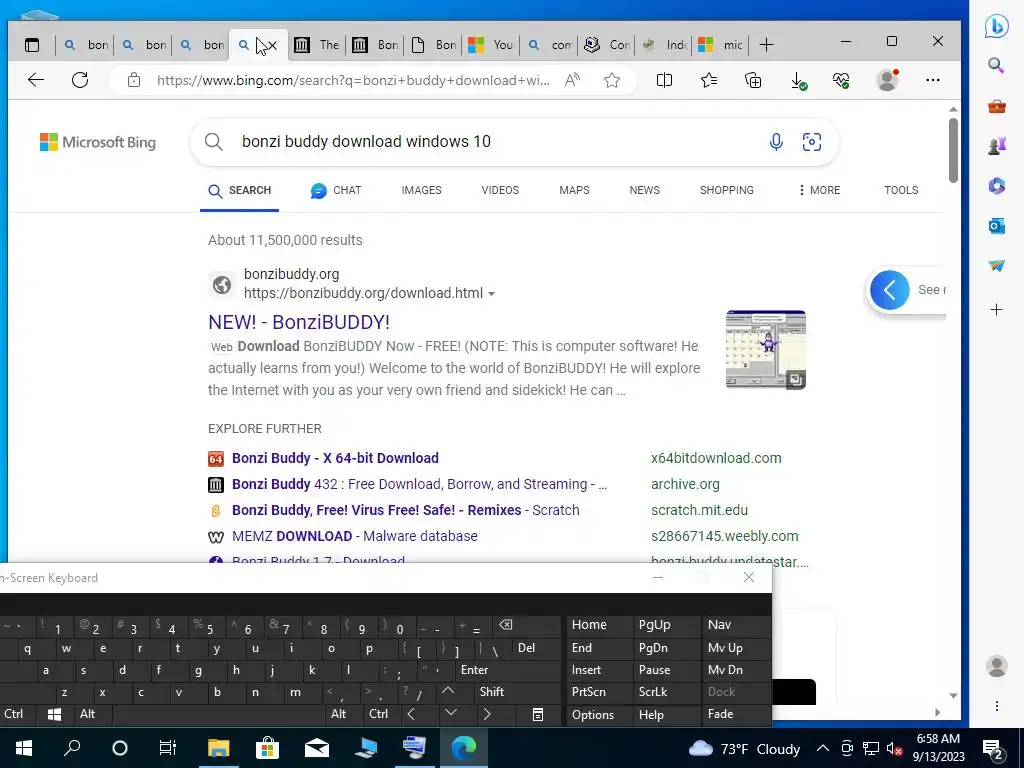1024x768 pixels.
Task: Open split screen view
Action: [x=664, y=80]
